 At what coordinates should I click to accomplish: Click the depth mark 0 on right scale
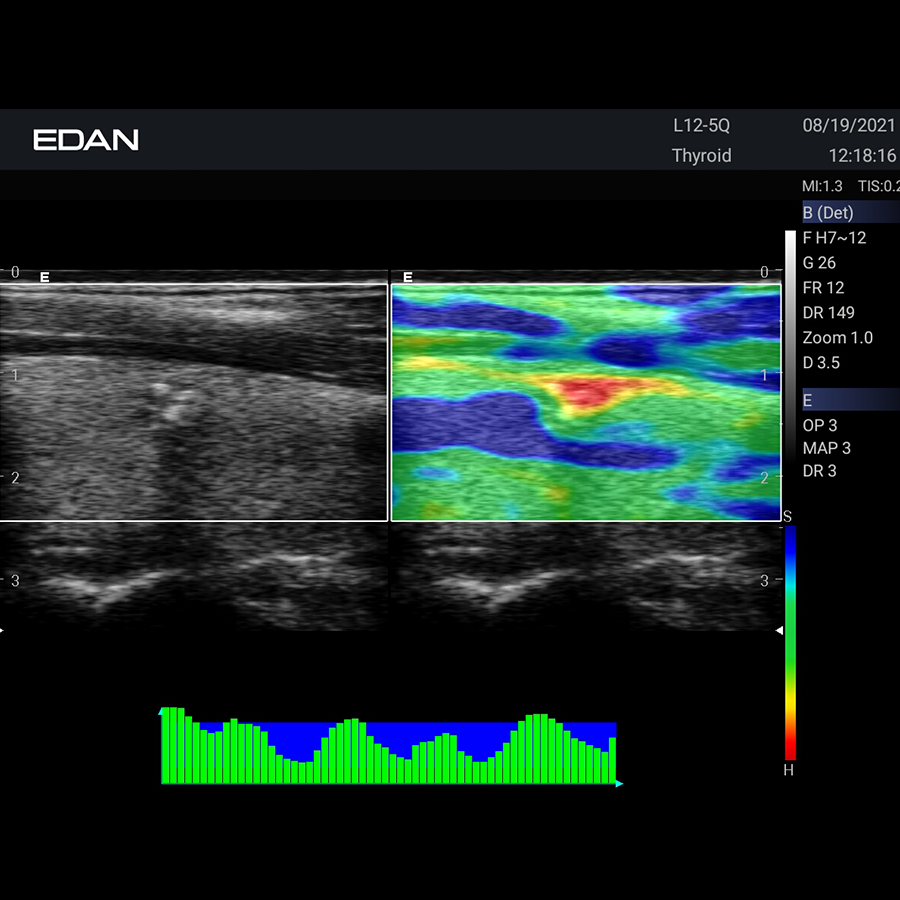(x=764, y=272)
